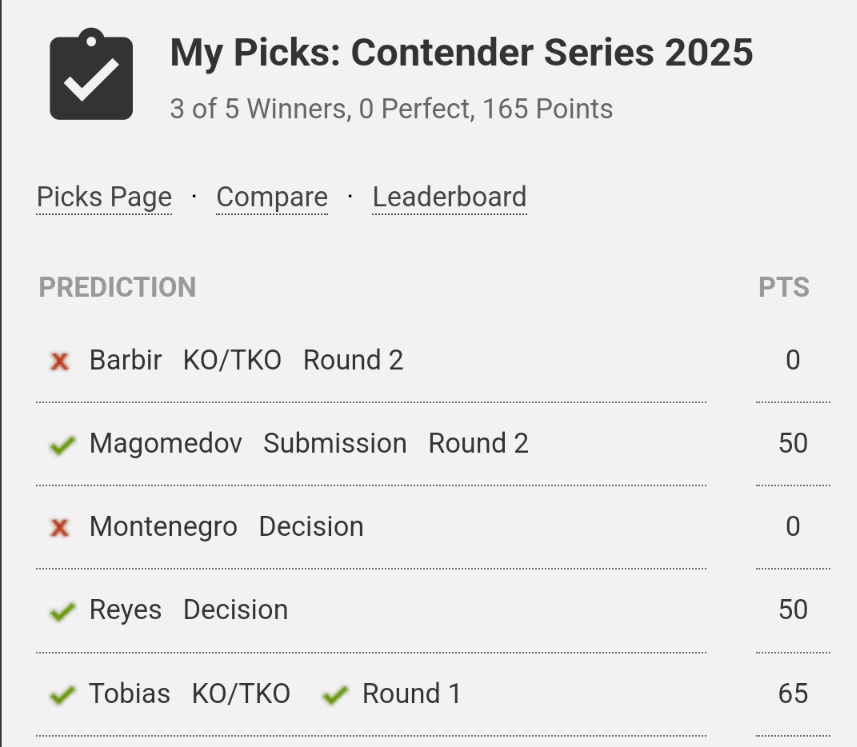Viewport: 857px width, 747px height.
Task: Click the My Picks: Contender Series 2025 heading
Action: click(461, 53)
